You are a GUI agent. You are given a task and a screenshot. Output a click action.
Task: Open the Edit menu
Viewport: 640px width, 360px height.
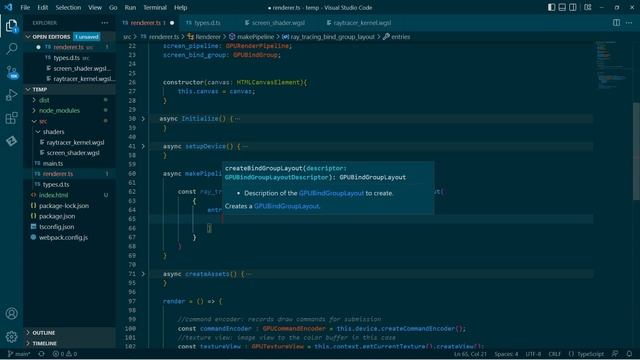tap(42, 7)
